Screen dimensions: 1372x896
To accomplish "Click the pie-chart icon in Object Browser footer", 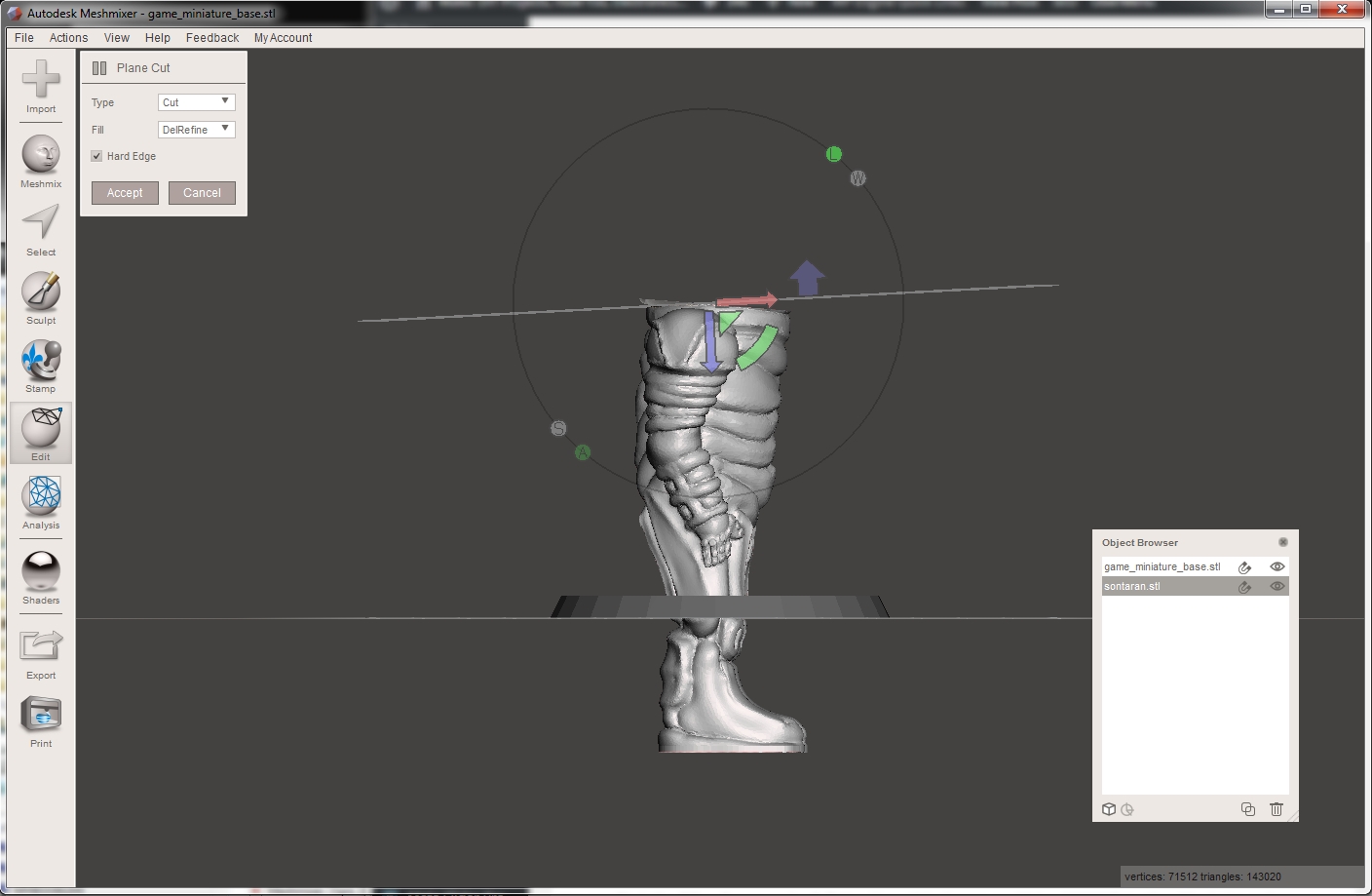I will (1127, 809).
